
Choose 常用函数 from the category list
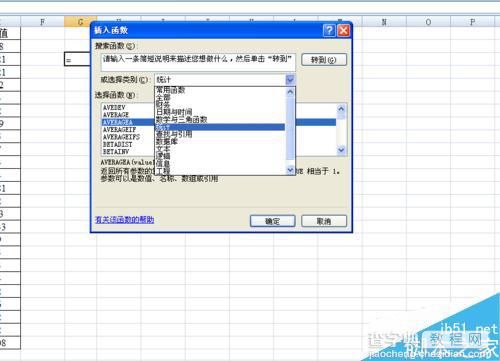coord(220,90)
